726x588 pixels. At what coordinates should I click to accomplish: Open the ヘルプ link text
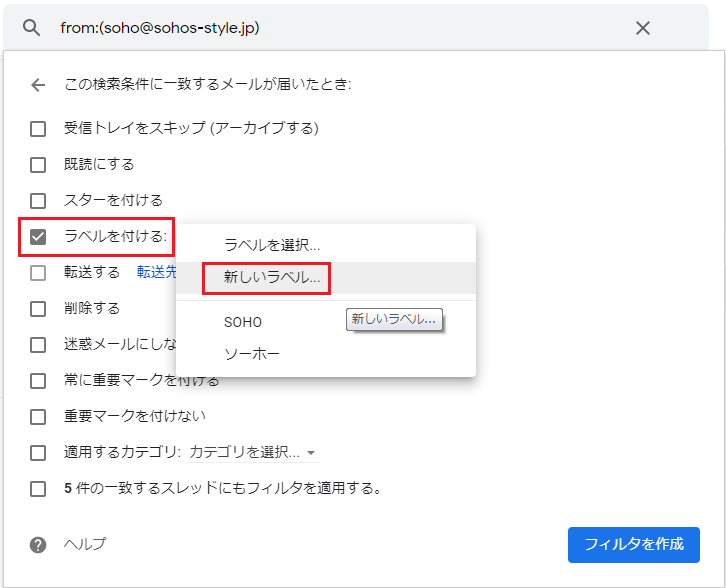click(85, 544)
